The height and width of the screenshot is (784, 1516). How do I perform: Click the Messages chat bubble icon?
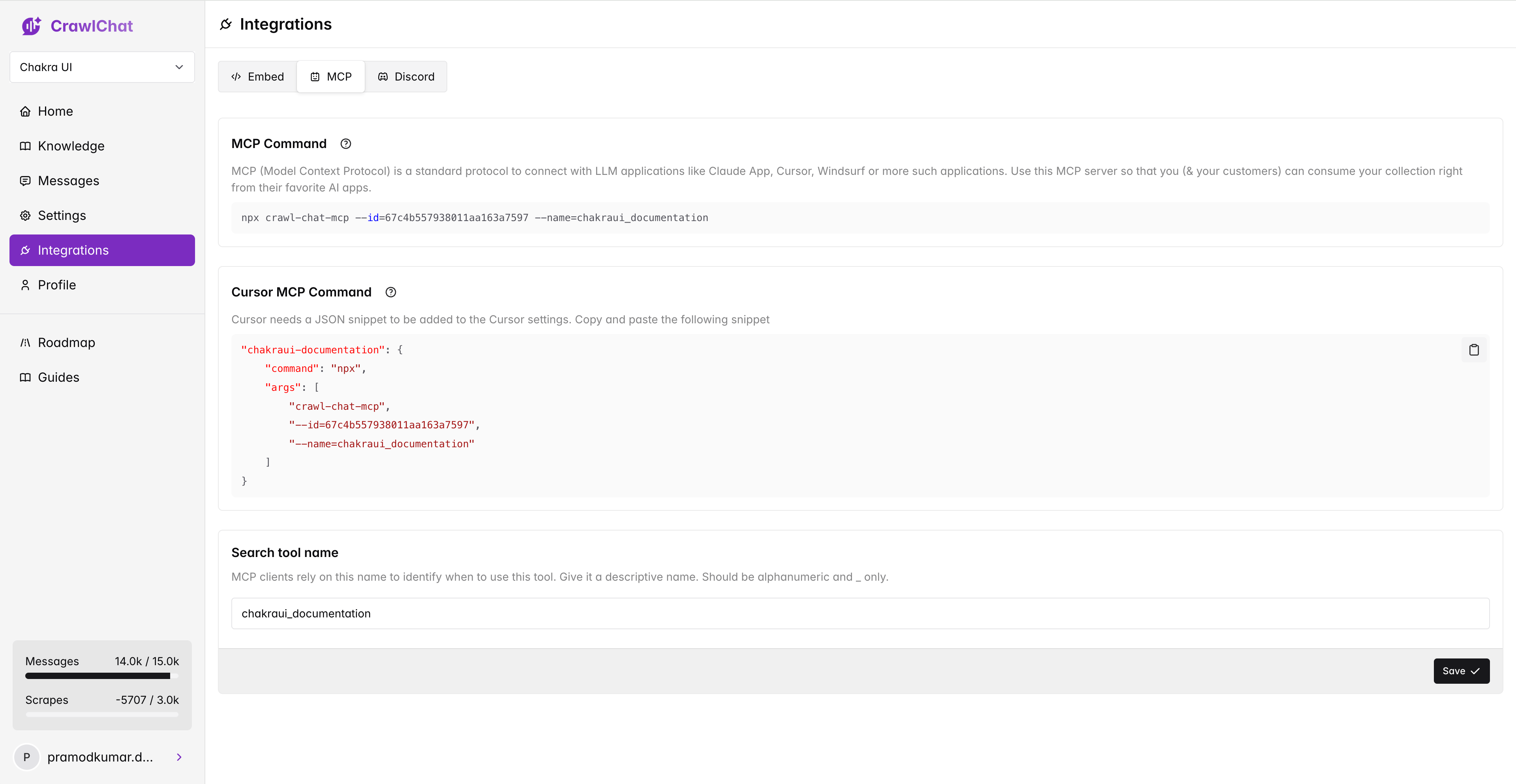click(x=25, y=181)
